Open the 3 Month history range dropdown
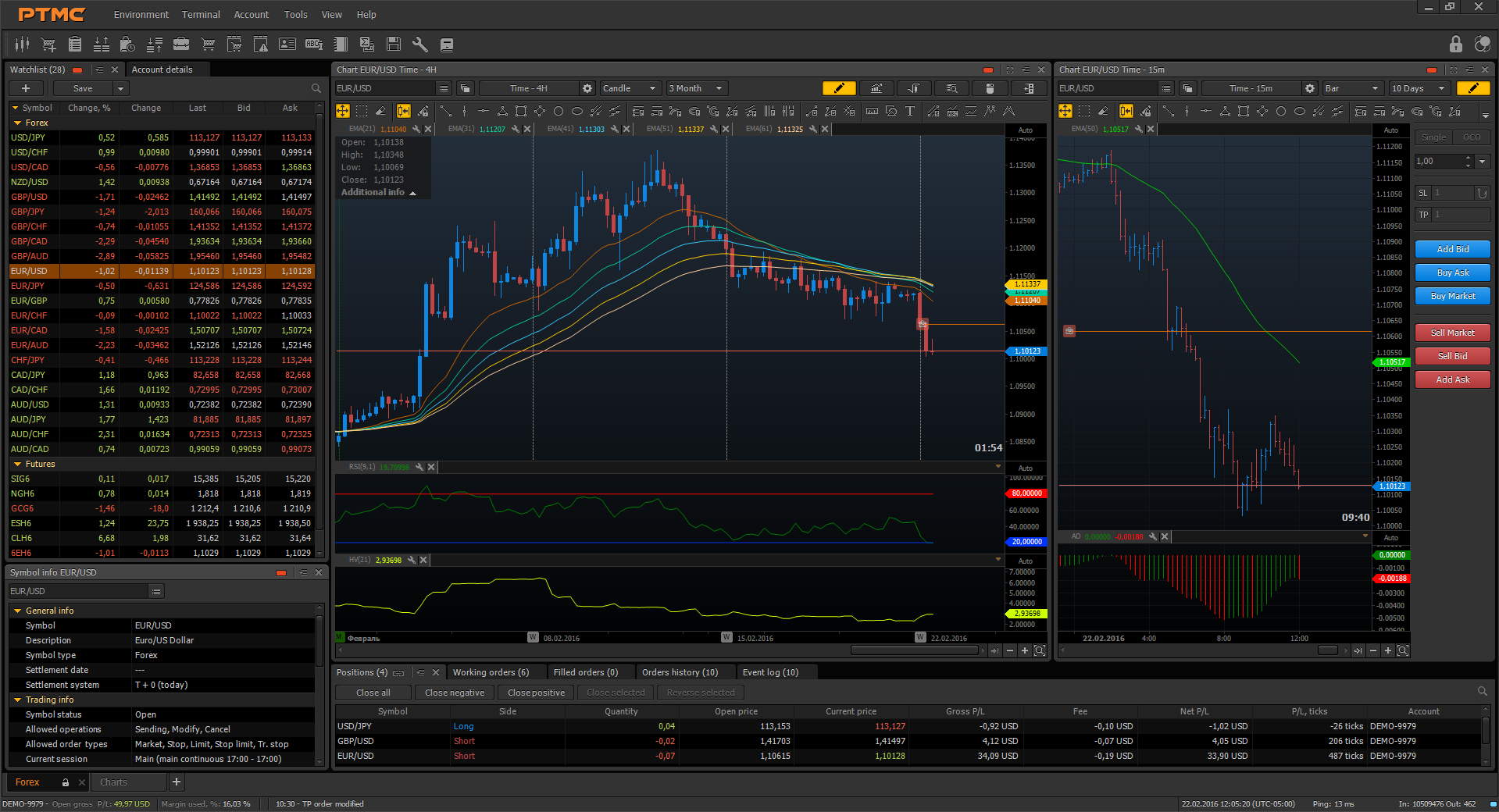The width and height of the screenshot is (1499, 812). (697, 88)
